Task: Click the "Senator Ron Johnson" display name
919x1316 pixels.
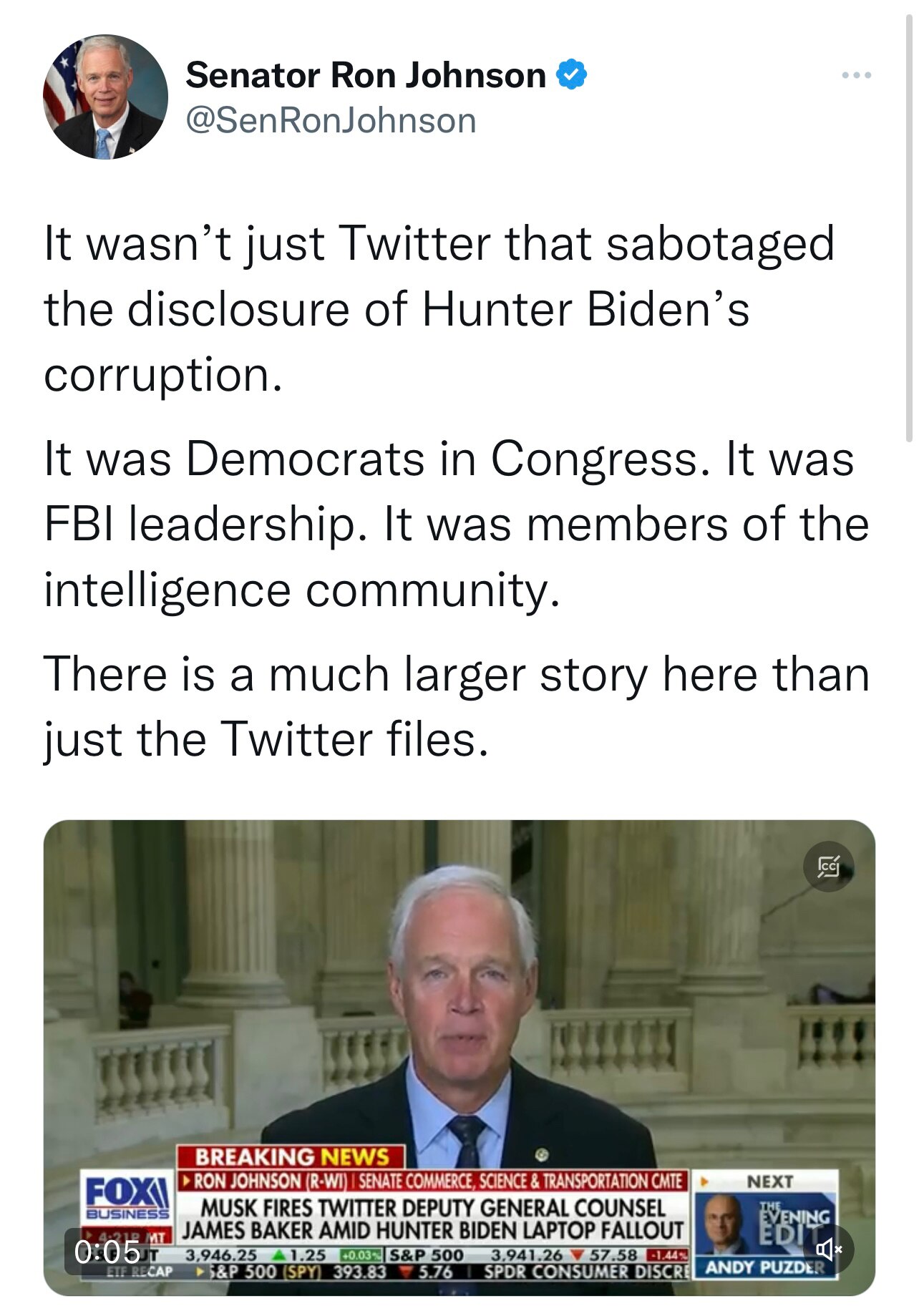Action: [365, 75]
